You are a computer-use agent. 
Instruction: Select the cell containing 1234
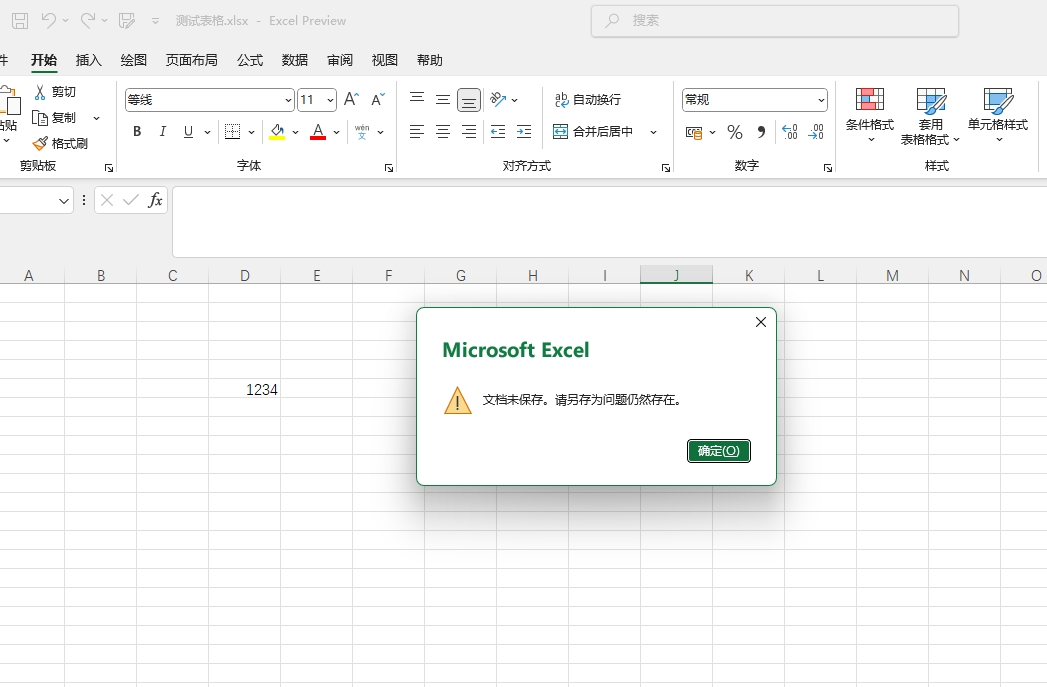coord(244,389)
